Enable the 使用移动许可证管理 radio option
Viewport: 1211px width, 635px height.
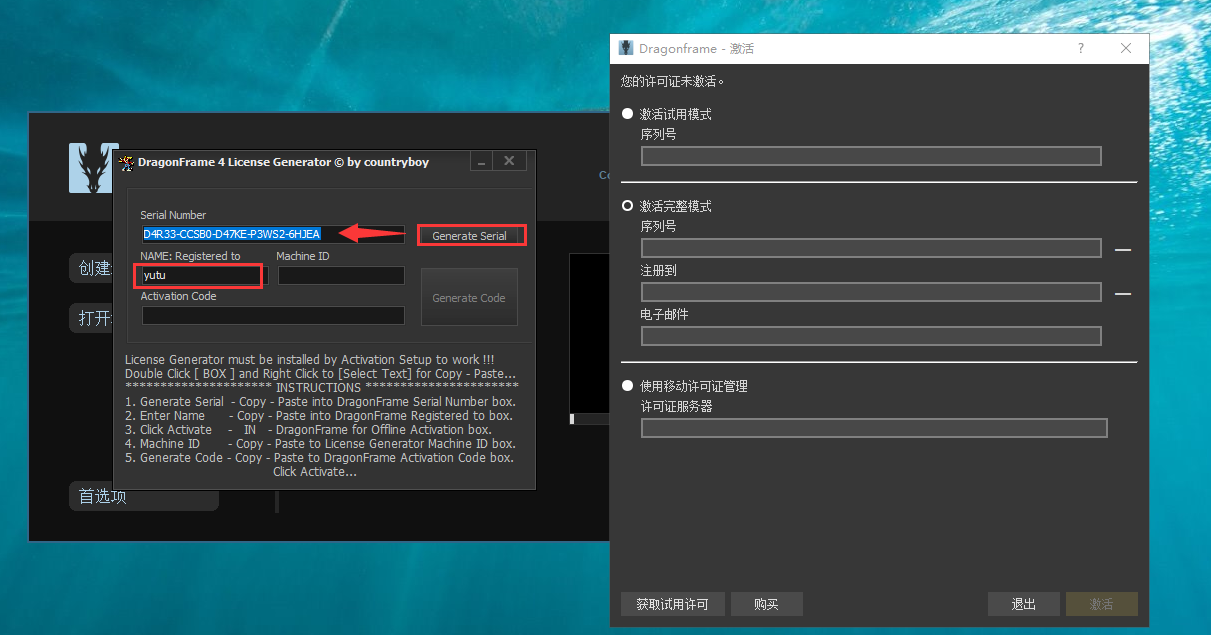click(628, 386)
